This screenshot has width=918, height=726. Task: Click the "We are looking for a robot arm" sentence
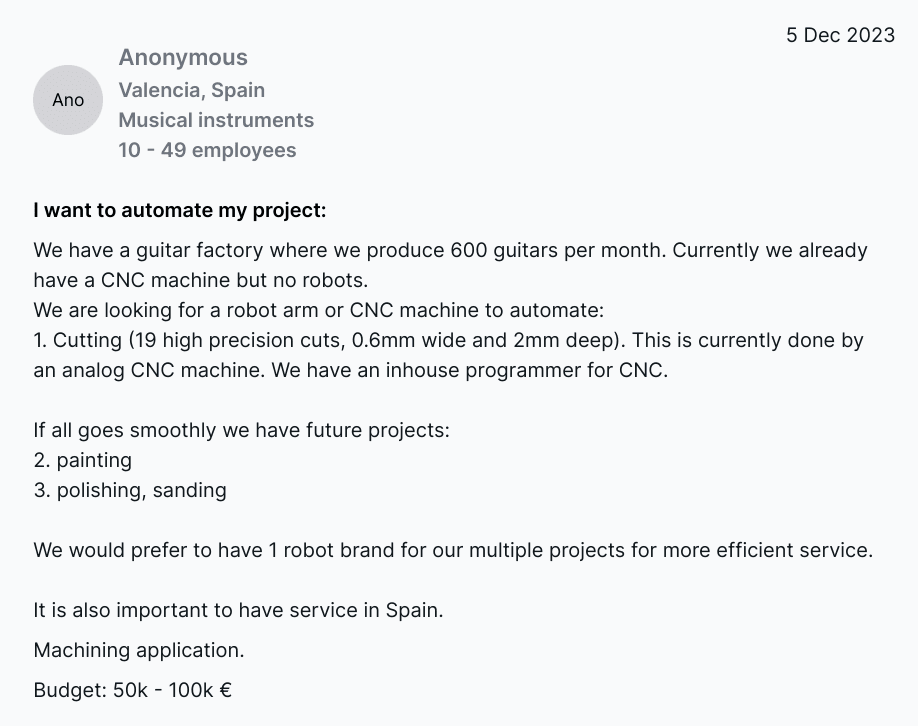coord(318,310)
